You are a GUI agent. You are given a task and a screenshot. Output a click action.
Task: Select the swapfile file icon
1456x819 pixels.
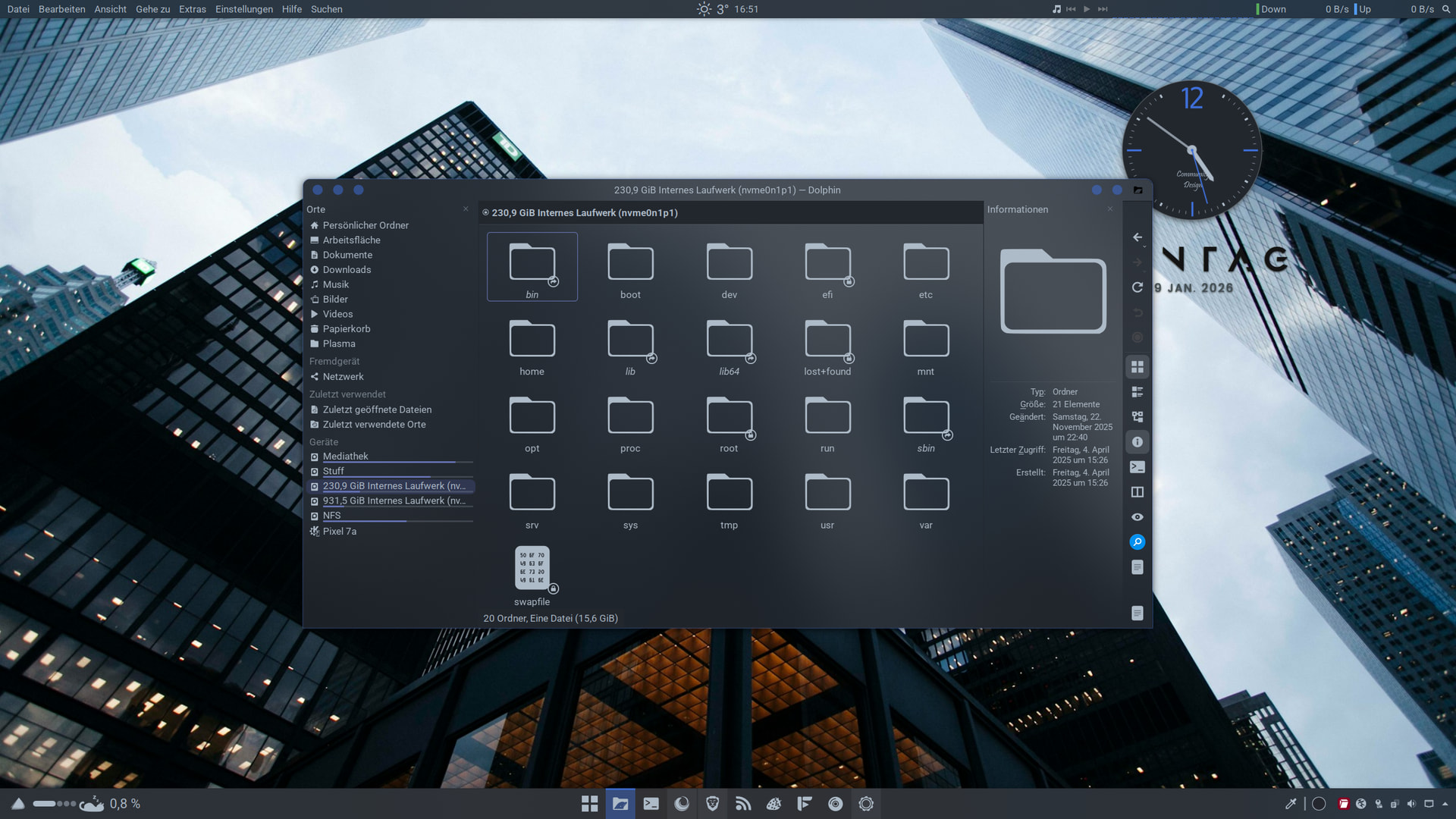[532, 568]
